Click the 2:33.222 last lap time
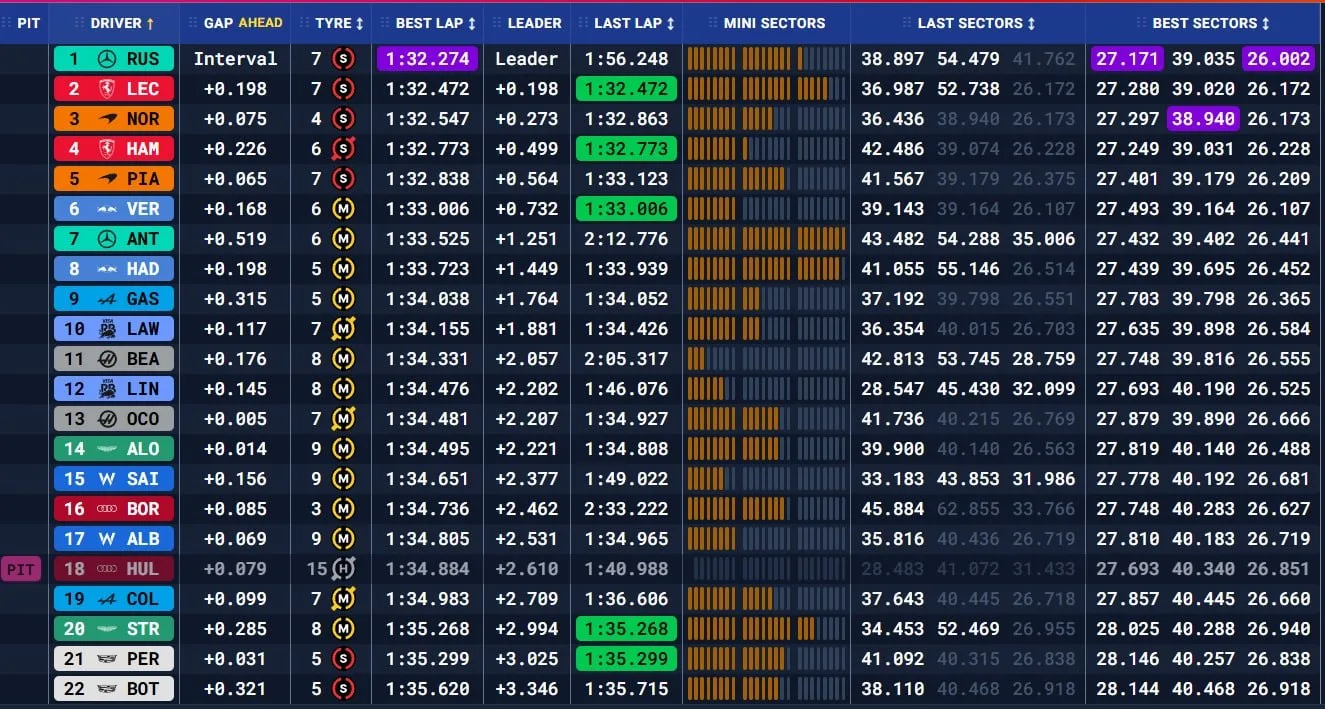 point(627,509)
